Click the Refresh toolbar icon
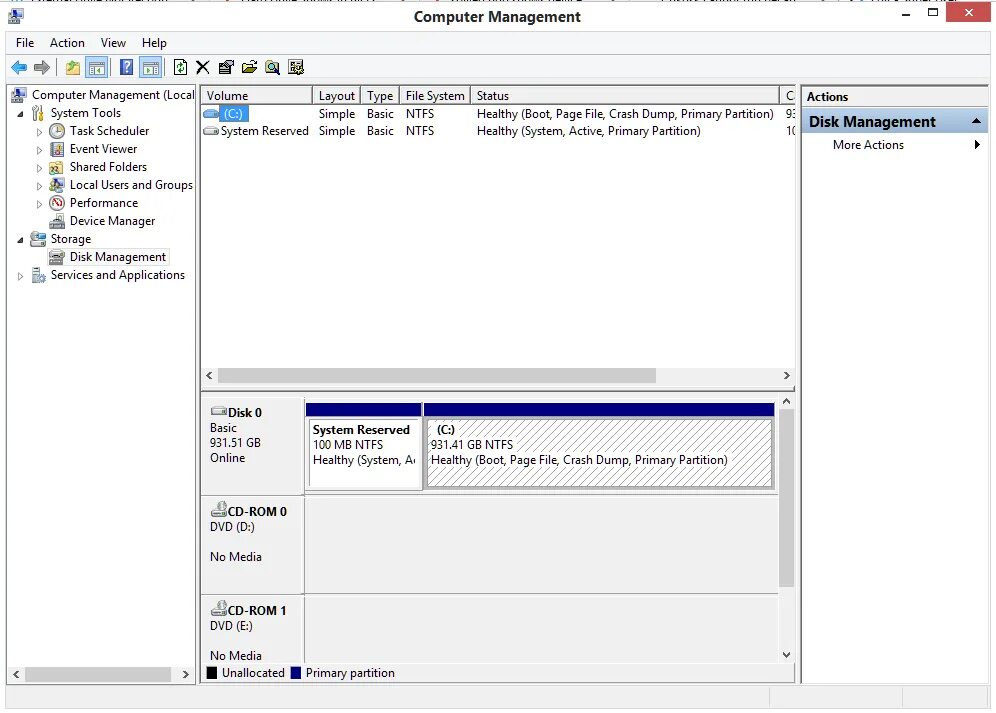This screenshot has width=996, height=713. pos(180,67)
